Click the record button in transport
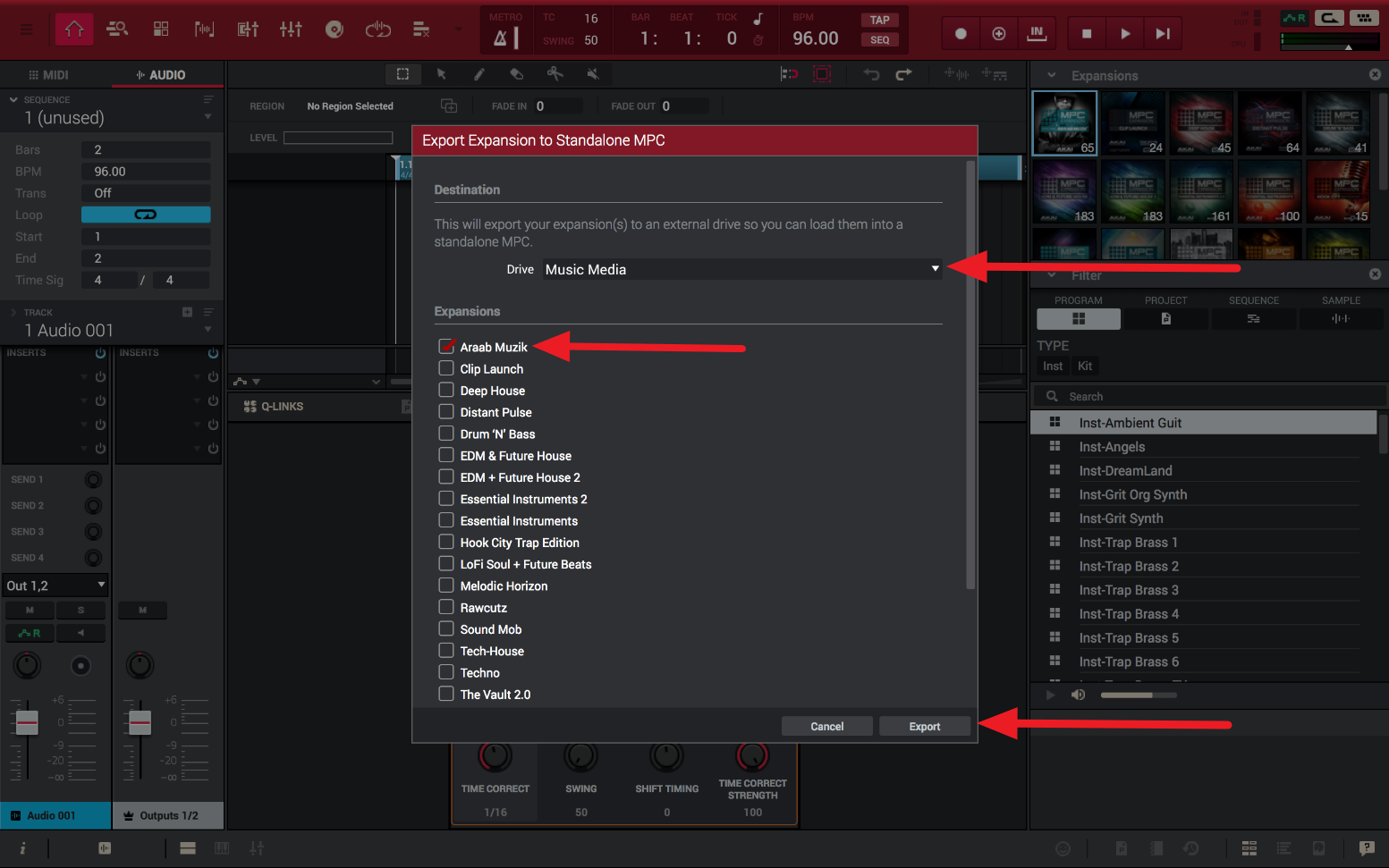This screenshot has width=1389, height=868. pos(961,34)
